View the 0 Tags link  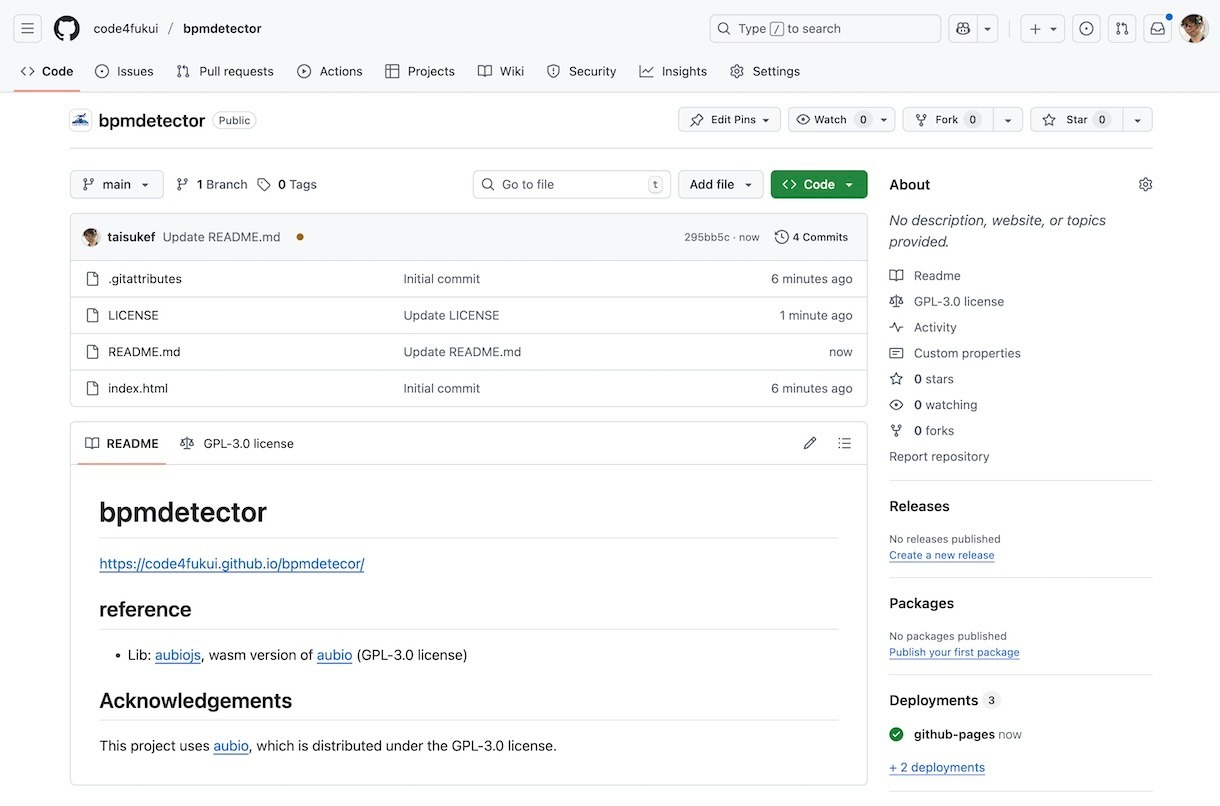click(287, 184)
